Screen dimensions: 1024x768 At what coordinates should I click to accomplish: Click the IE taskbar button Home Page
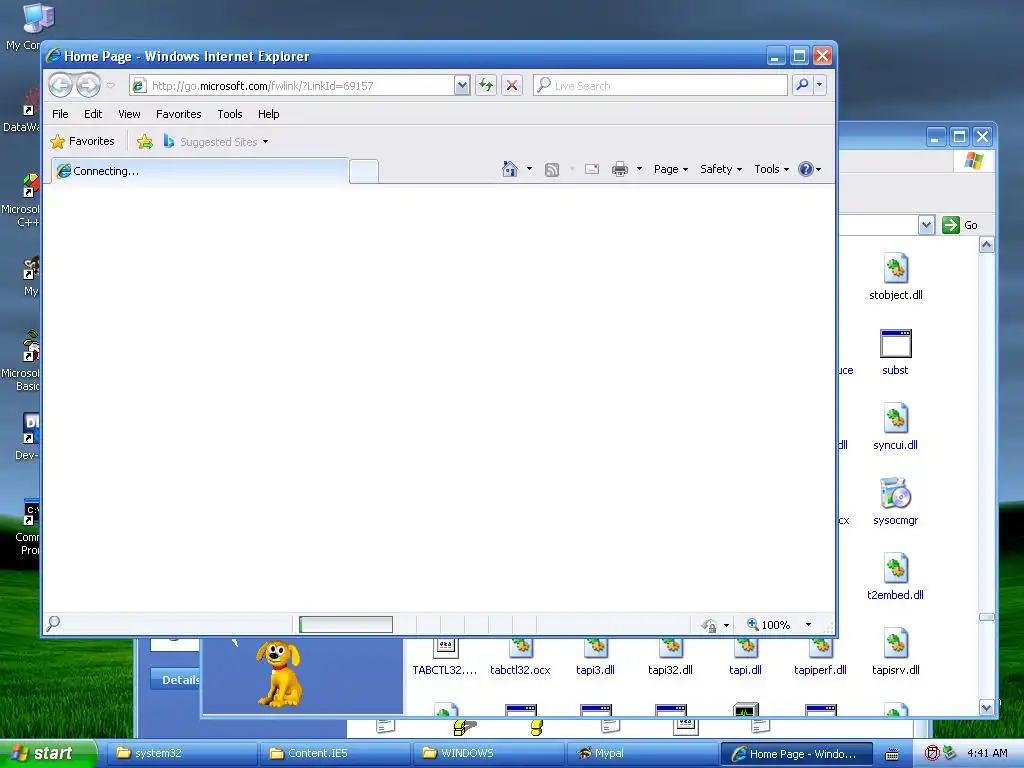(x=797, y=754)
